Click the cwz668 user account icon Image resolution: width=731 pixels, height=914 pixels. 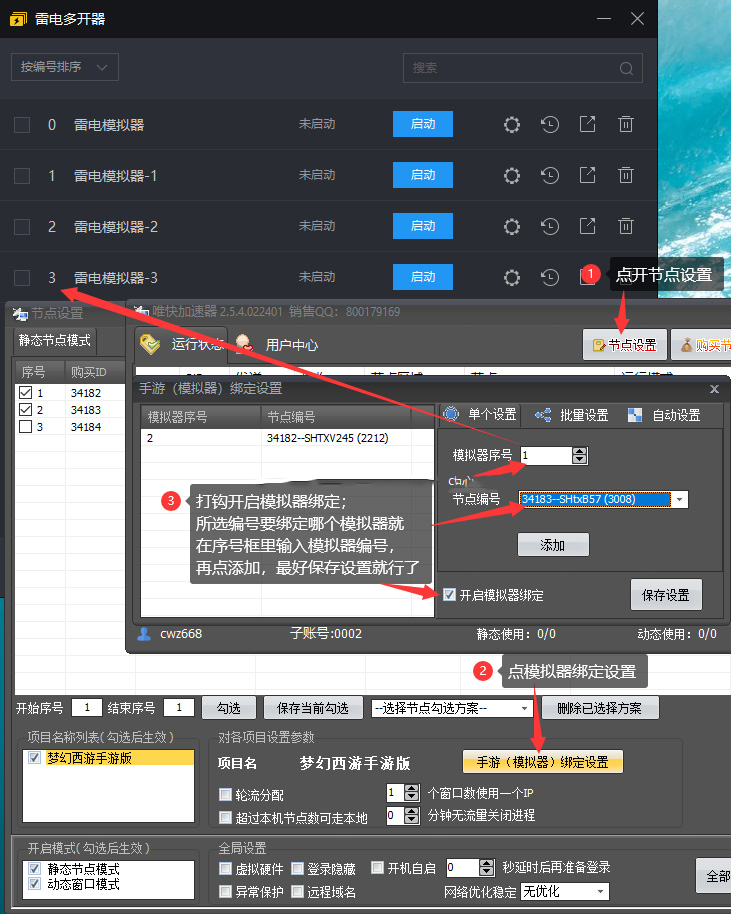[144, 634]
